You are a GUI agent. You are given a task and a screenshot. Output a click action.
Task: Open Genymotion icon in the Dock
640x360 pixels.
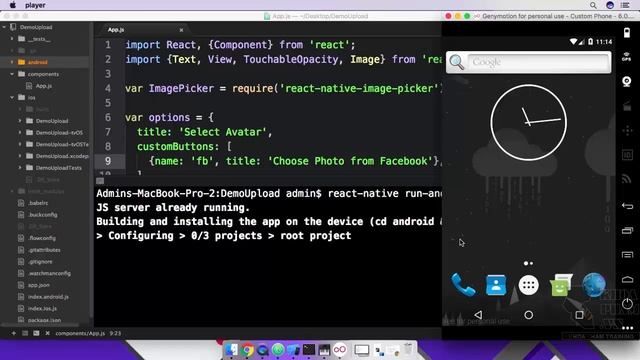pos(340,350)
